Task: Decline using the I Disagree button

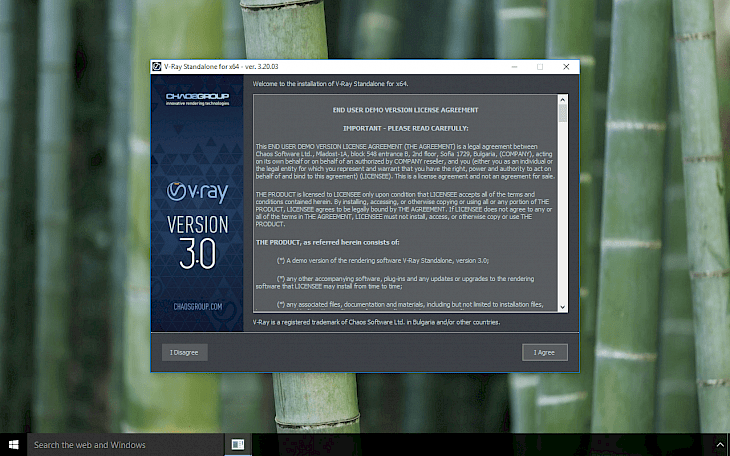Action: click(x=184, y=353)
